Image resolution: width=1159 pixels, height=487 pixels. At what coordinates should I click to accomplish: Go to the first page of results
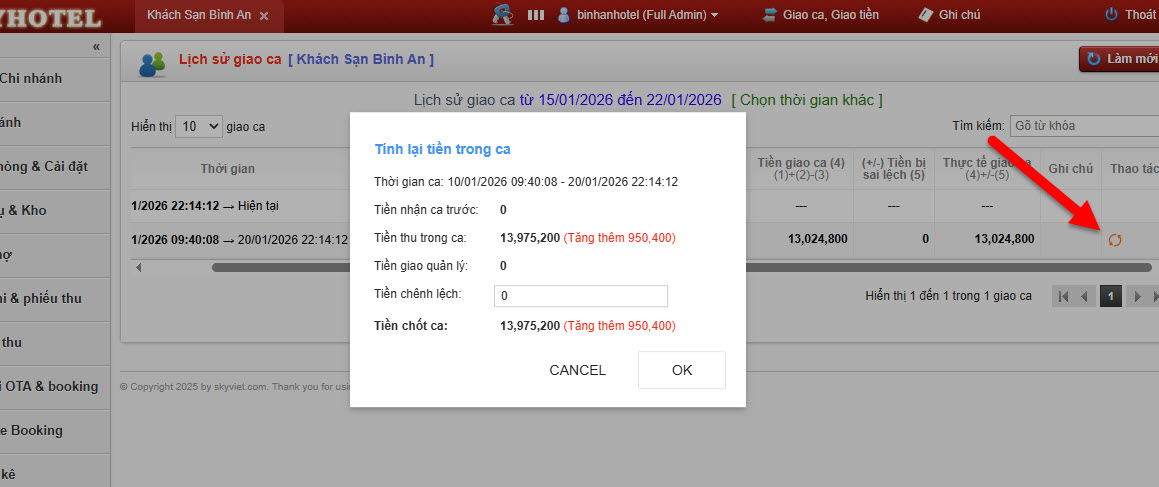tap(1063, 297)
